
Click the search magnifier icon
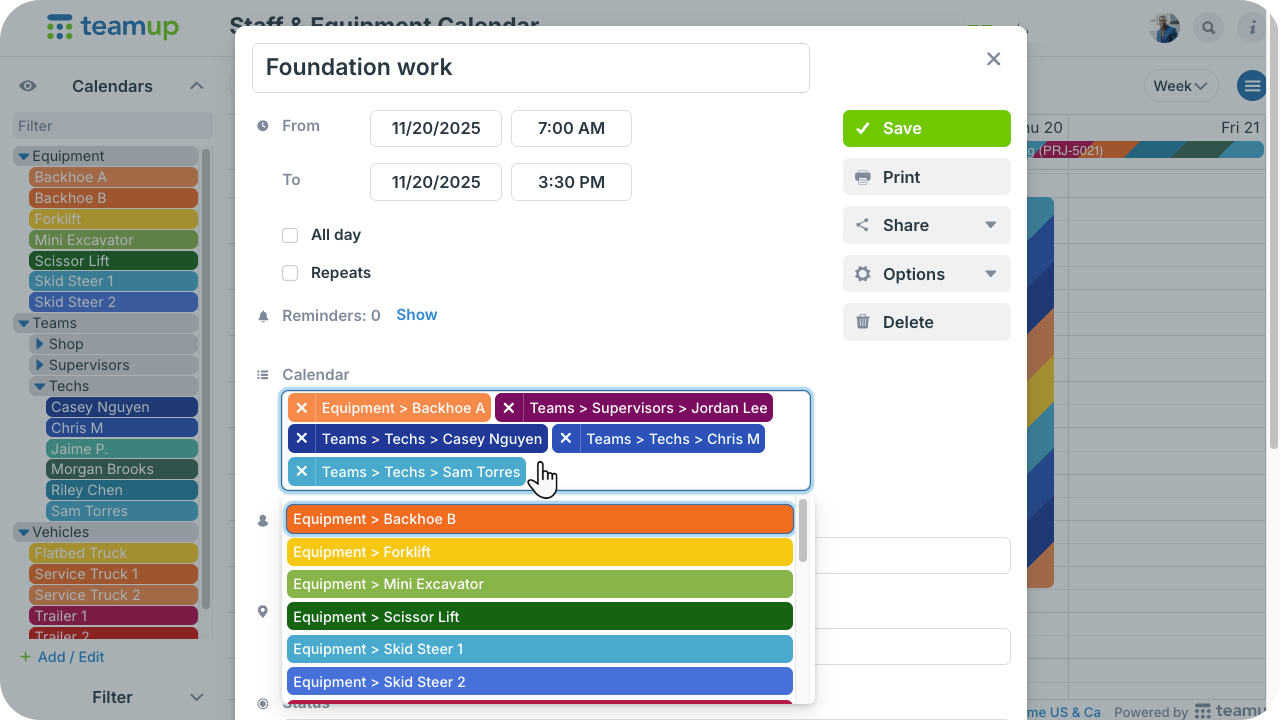1209,28
